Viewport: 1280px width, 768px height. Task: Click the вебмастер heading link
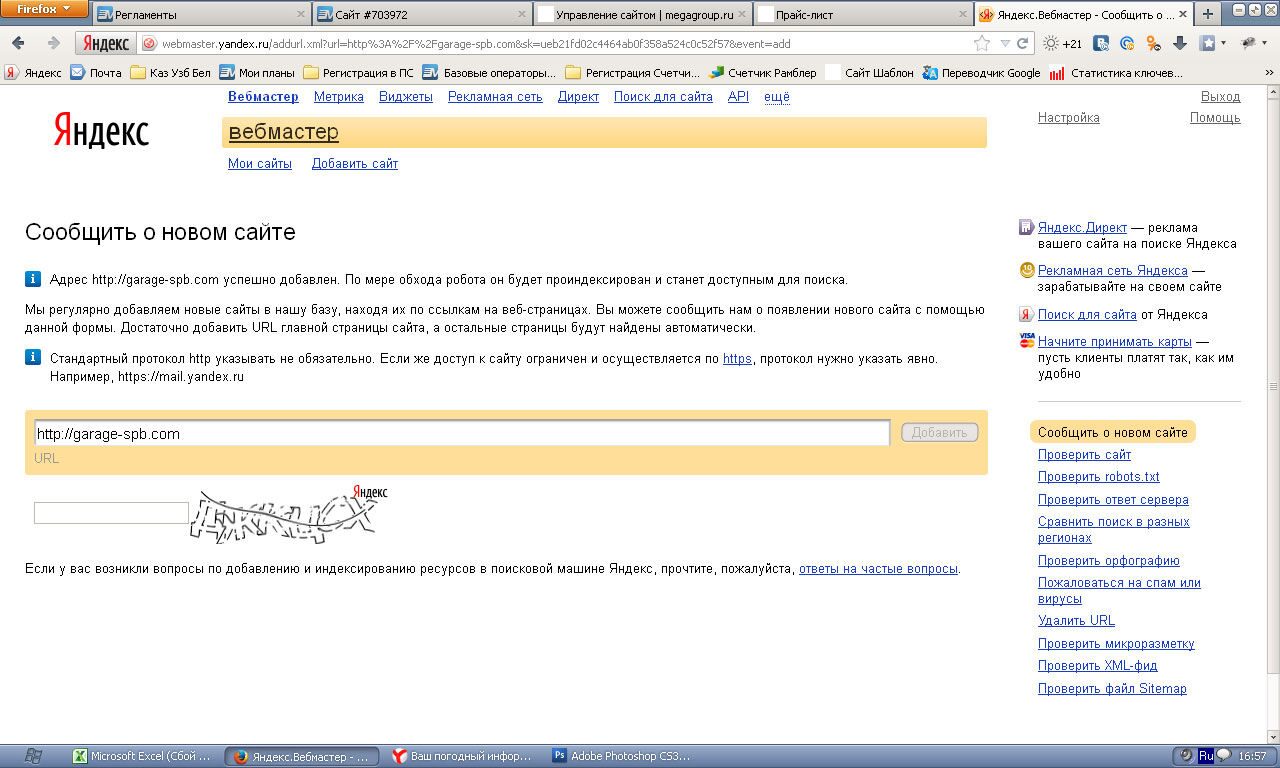coord(283,131)
